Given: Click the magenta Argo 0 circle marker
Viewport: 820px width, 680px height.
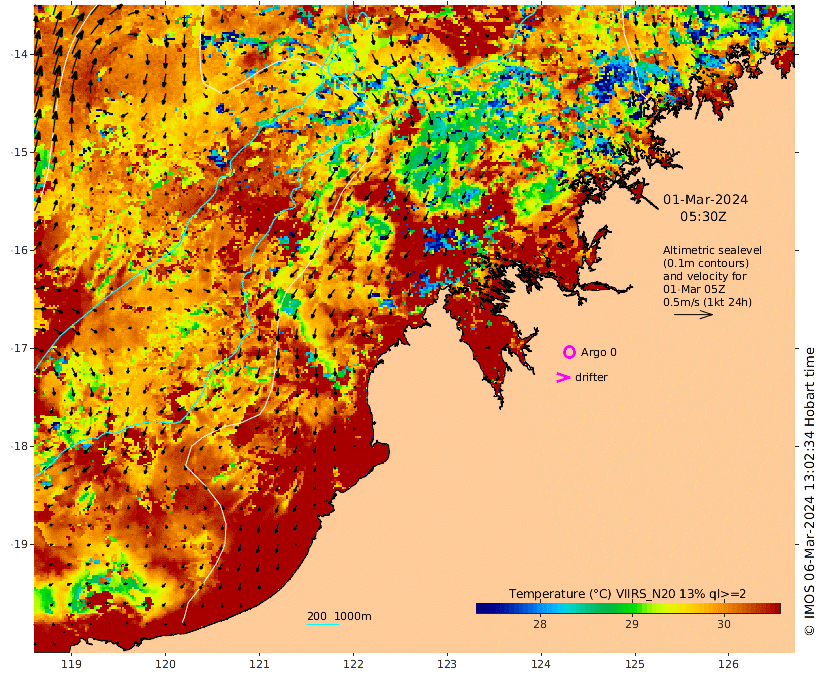Looking at the screenshot, I should (x=570, y=352).
